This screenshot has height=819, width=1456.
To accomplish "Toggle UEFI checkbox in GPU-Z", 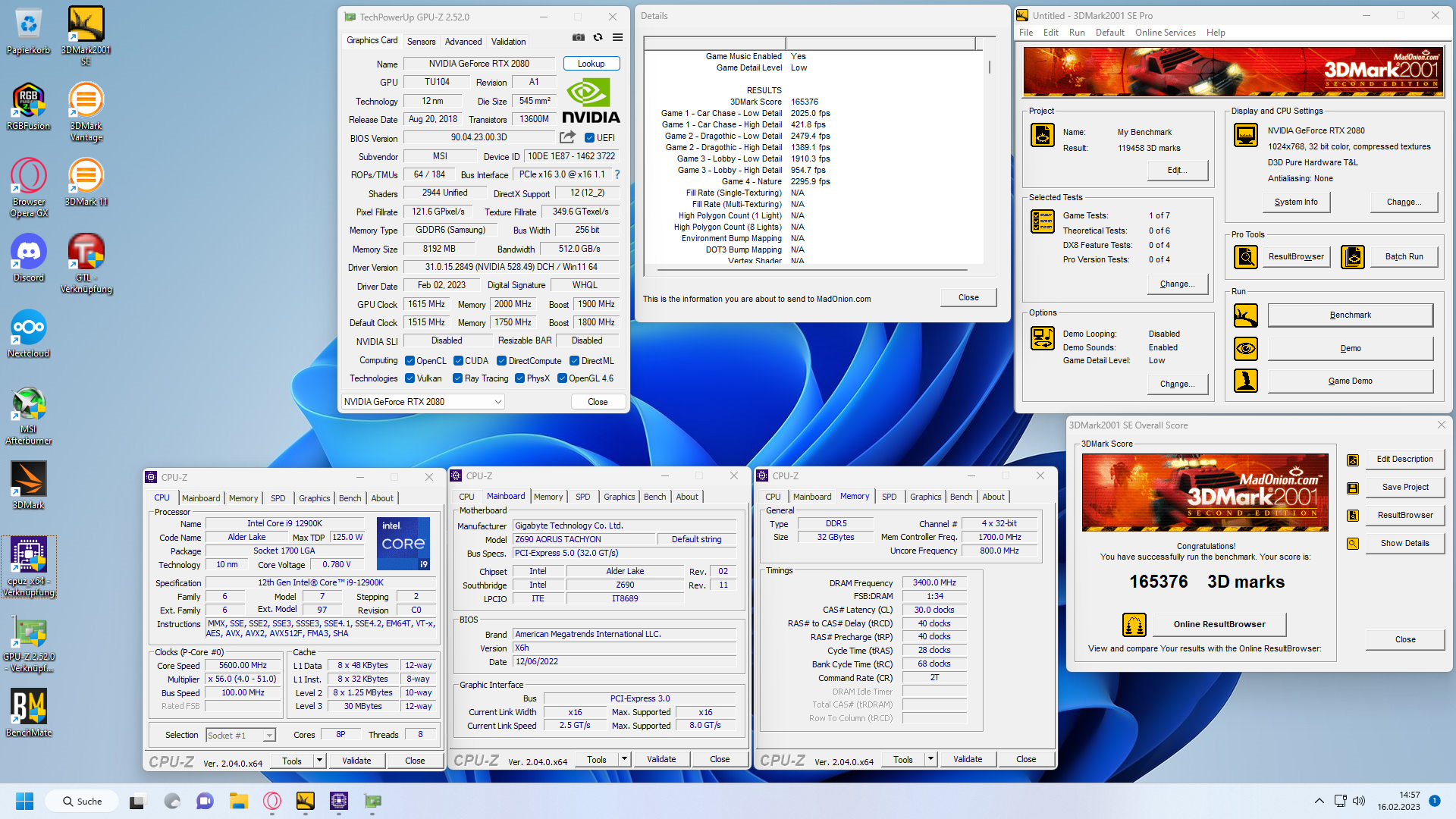I will (x=589, y=138).
